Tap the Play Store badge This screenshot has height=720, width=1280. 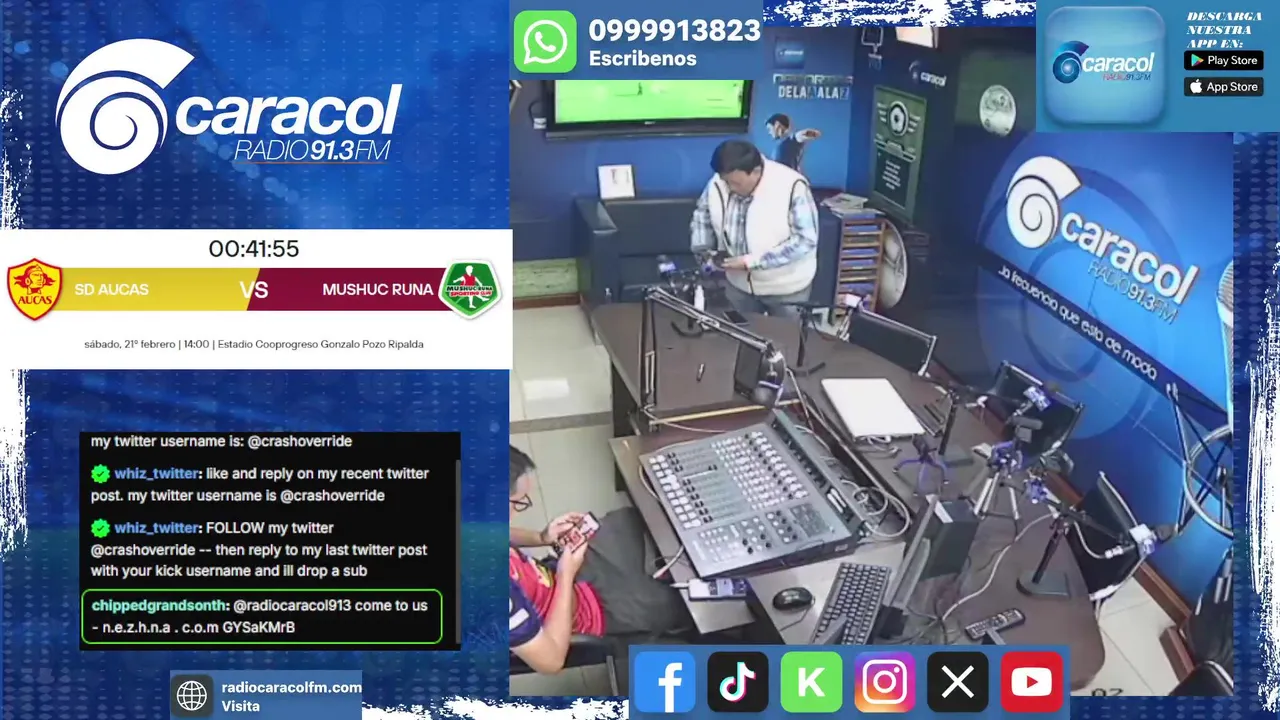[x=1223, y=60]
